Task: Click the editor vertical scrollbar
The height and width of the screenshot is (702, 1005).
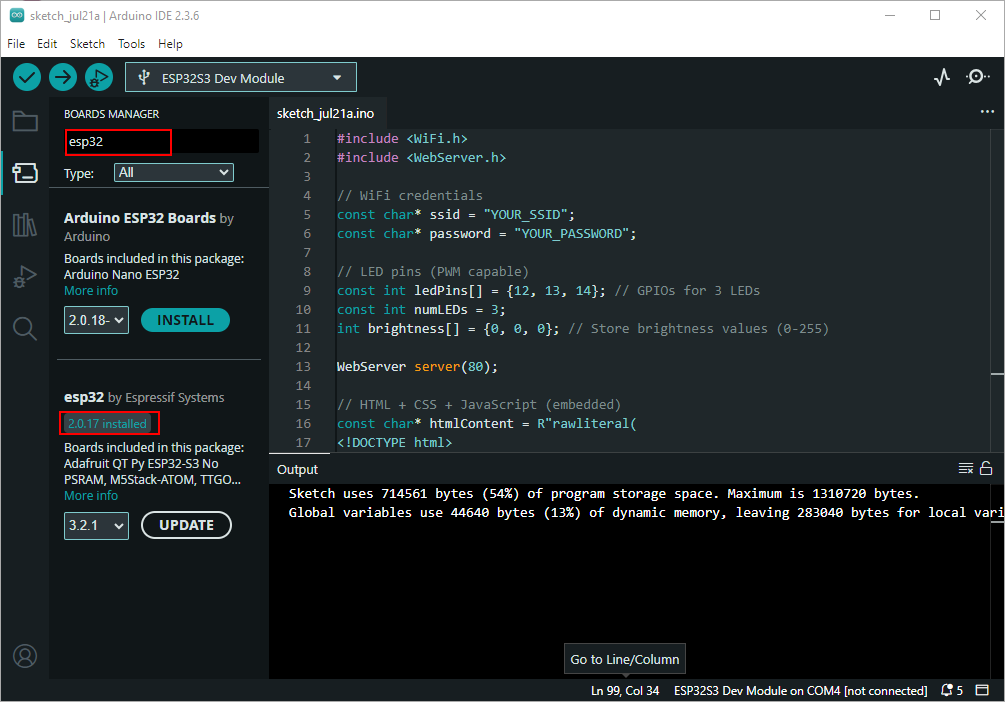Action: tap(997, 291)
